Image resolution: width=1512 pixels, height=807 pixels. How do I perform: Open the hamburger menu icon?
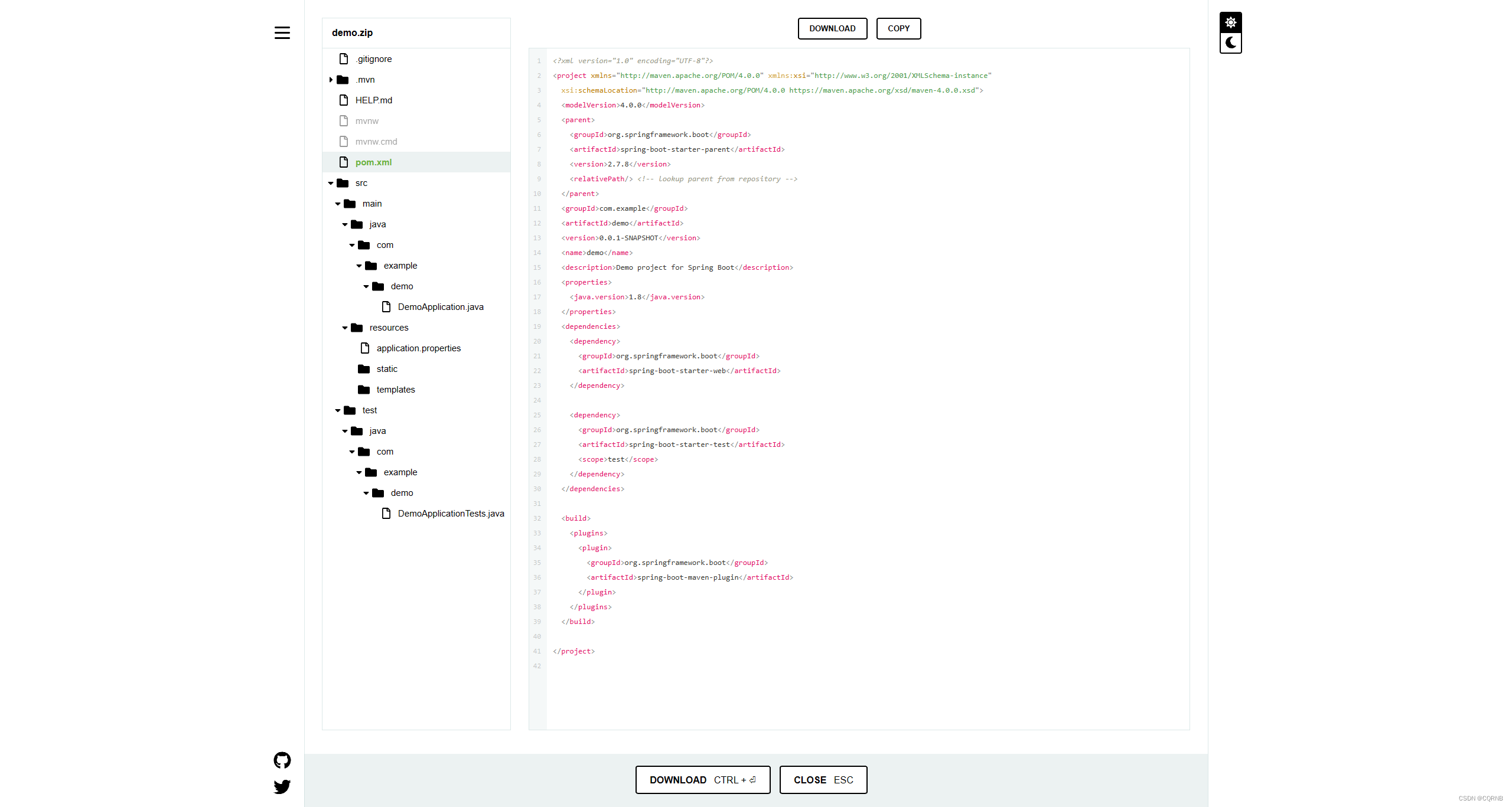click(282, 32)
